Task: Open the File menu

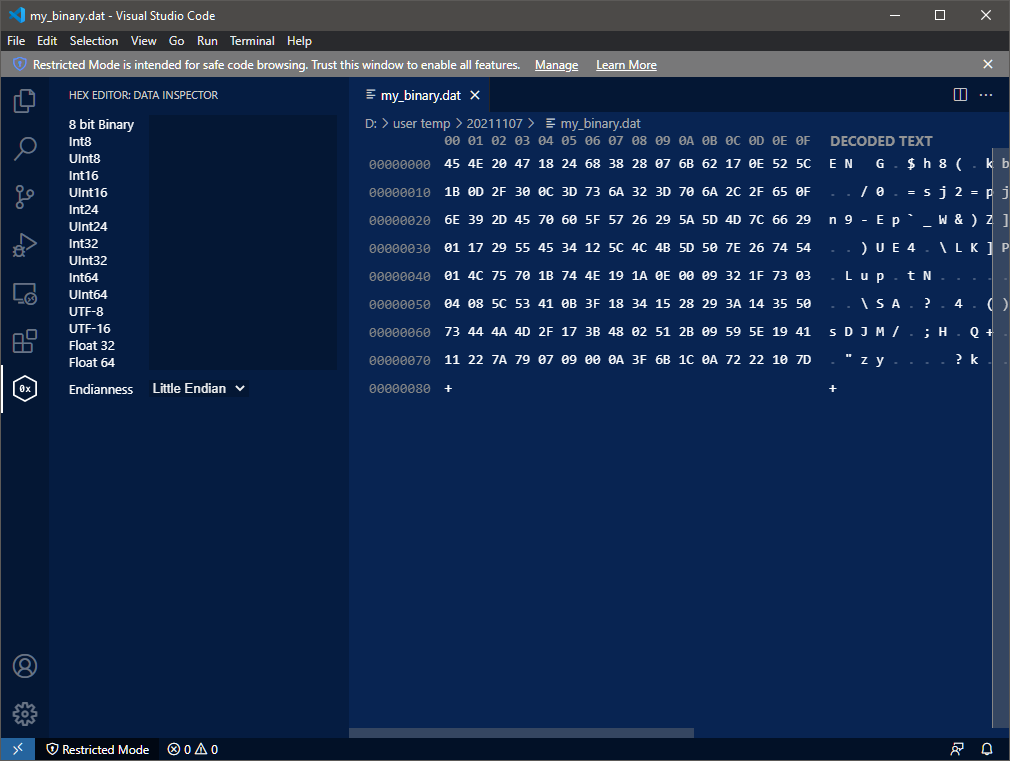Action: (x=16, y=41)
